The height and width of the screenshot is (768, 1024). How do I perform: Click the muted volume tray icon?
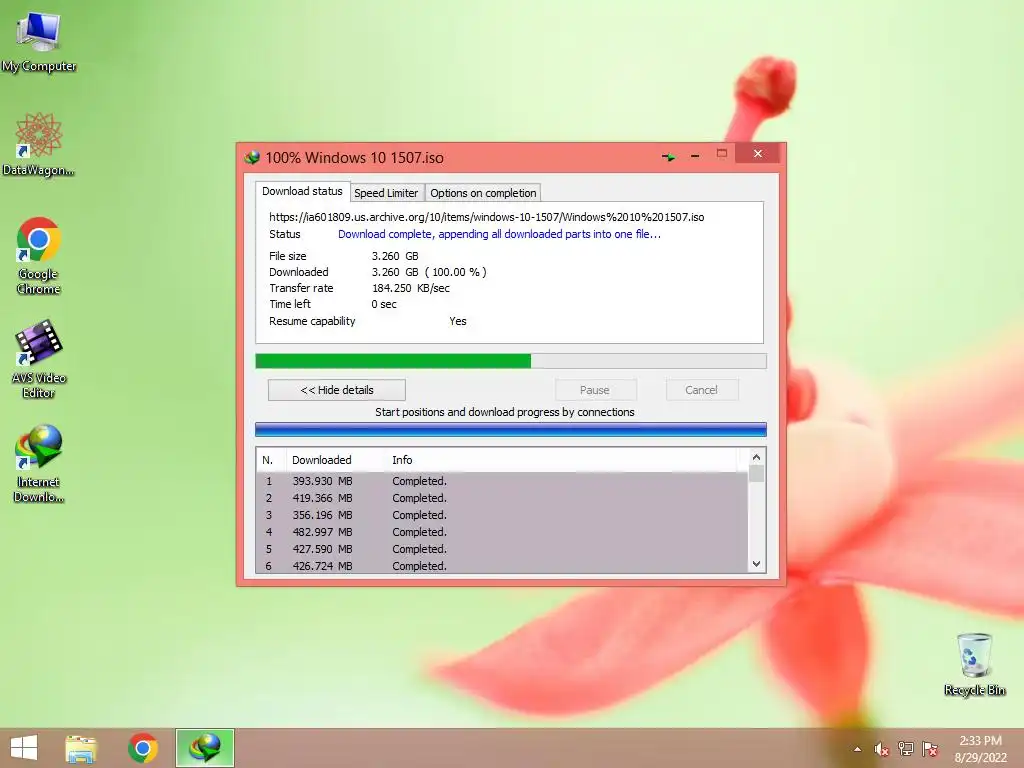pyautogui.click(x=882, y=749)
